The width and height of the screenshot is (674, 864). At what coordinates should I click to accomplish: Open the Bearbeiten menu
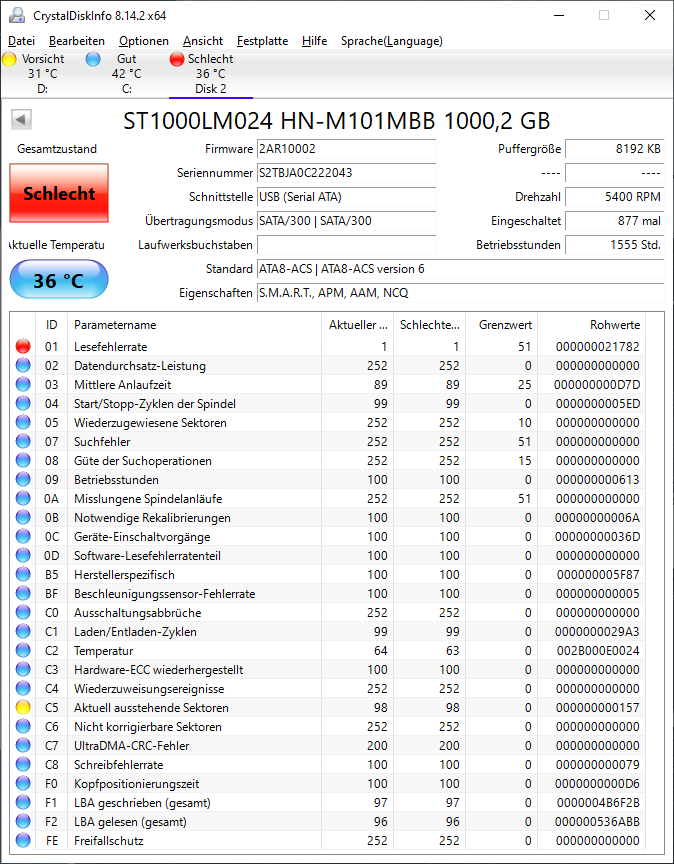coord(77,41)
